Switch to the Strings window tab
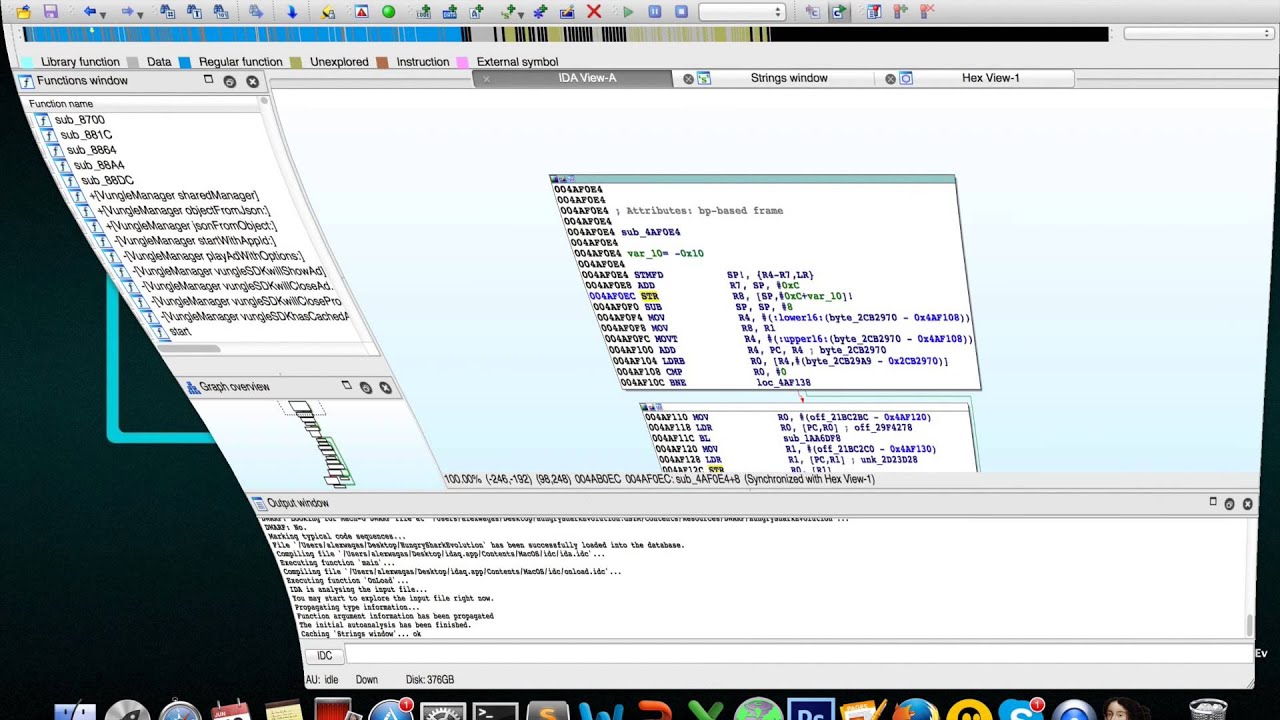This screenshot has height=720, width=1280. 789,78
